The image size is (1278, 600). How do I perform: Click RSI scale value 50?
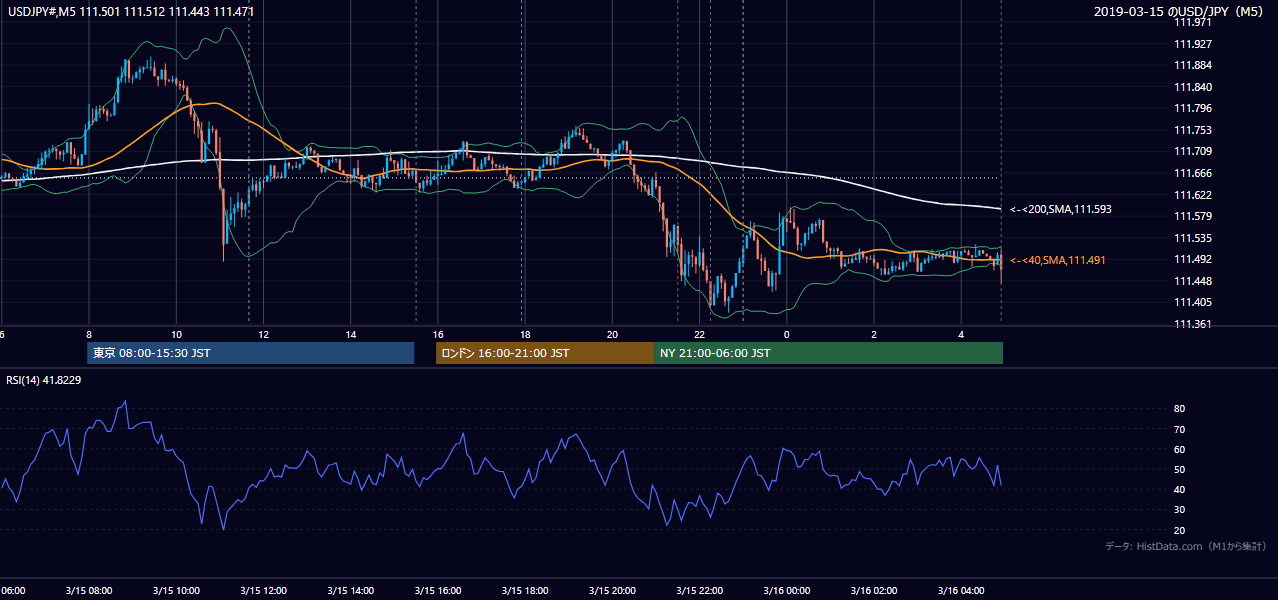click(x=1180, y=469)
